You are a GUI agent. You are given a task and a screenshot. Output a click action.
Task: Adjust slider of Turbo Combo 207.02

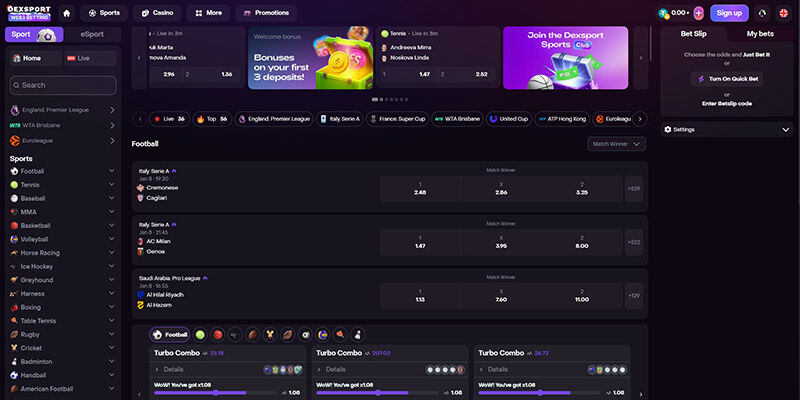coord(378,393)
